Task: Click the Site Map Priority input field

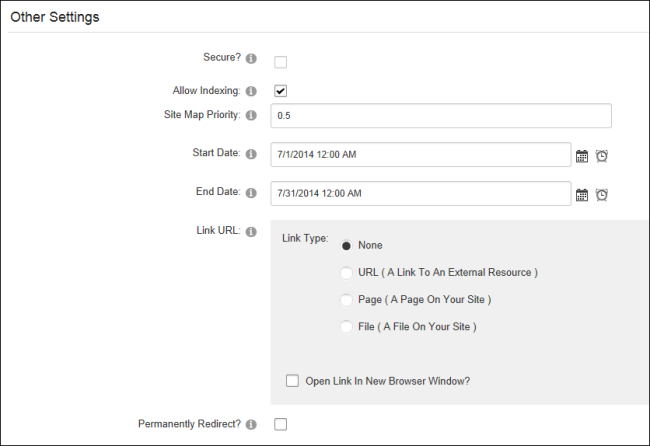Action: tap(441, 116)
